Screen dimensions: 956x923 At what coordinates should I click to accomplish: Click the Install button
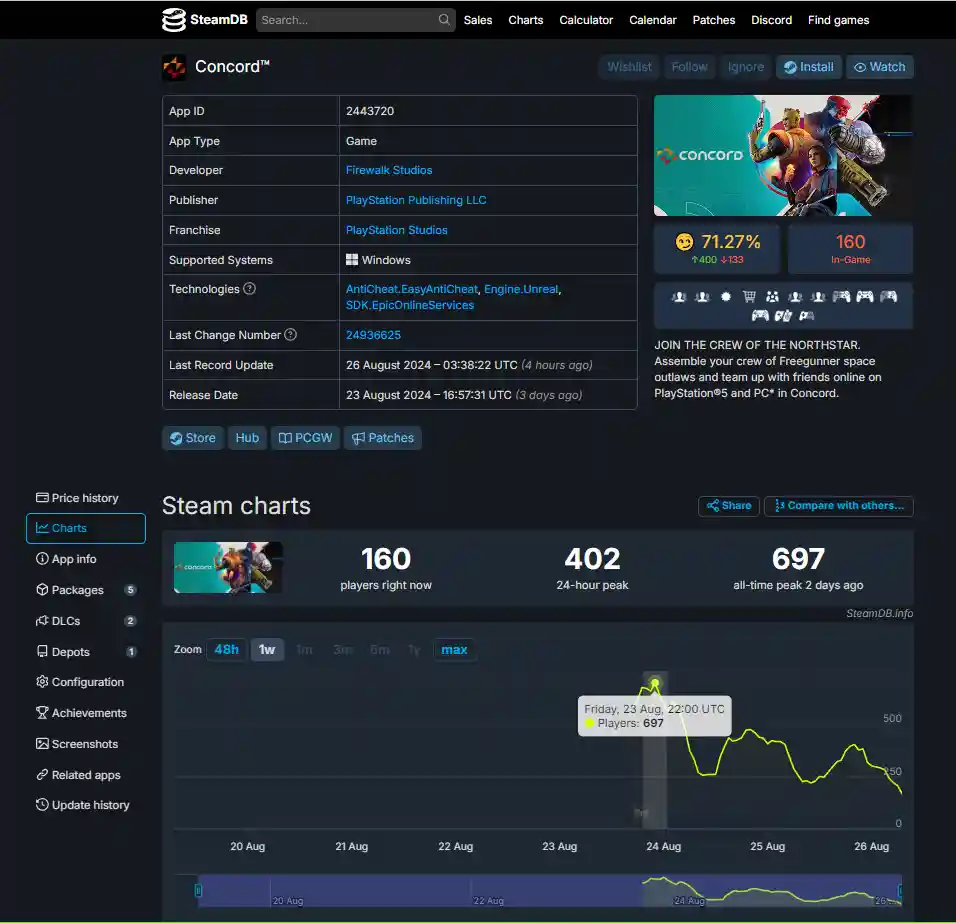click(808, 67)
